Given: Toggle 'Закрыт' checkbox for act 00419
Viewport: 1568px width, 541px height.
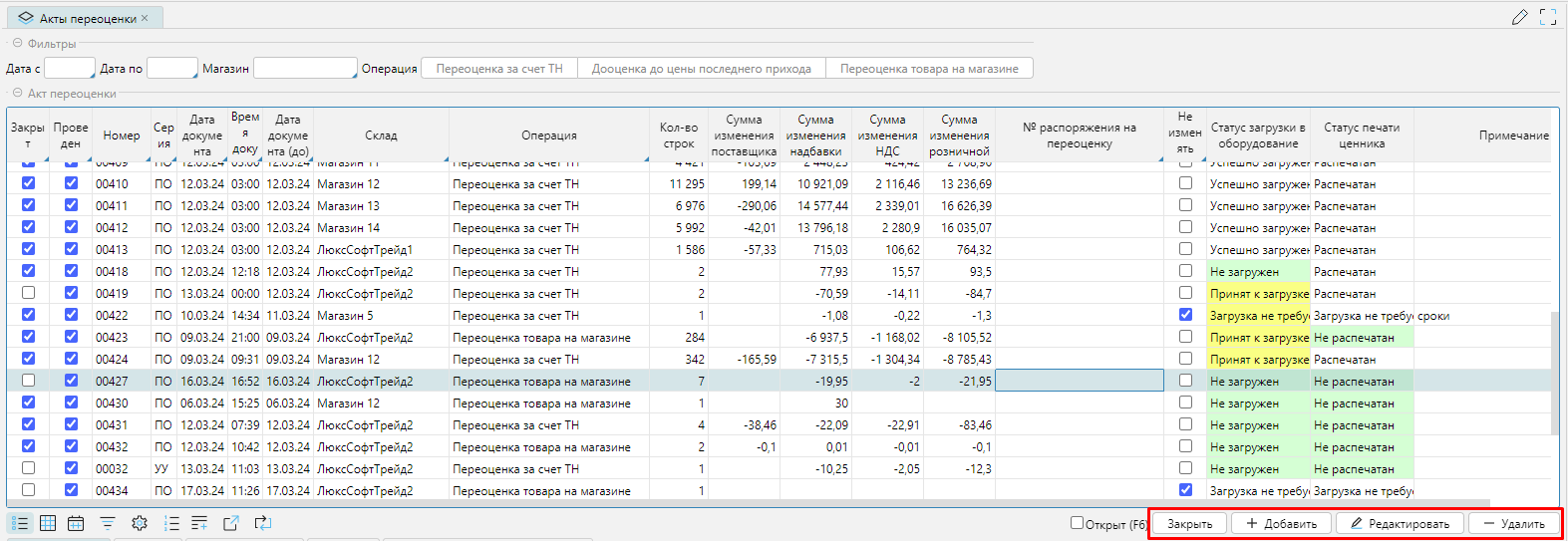Looking at the screenshot, I should (28, 293).
